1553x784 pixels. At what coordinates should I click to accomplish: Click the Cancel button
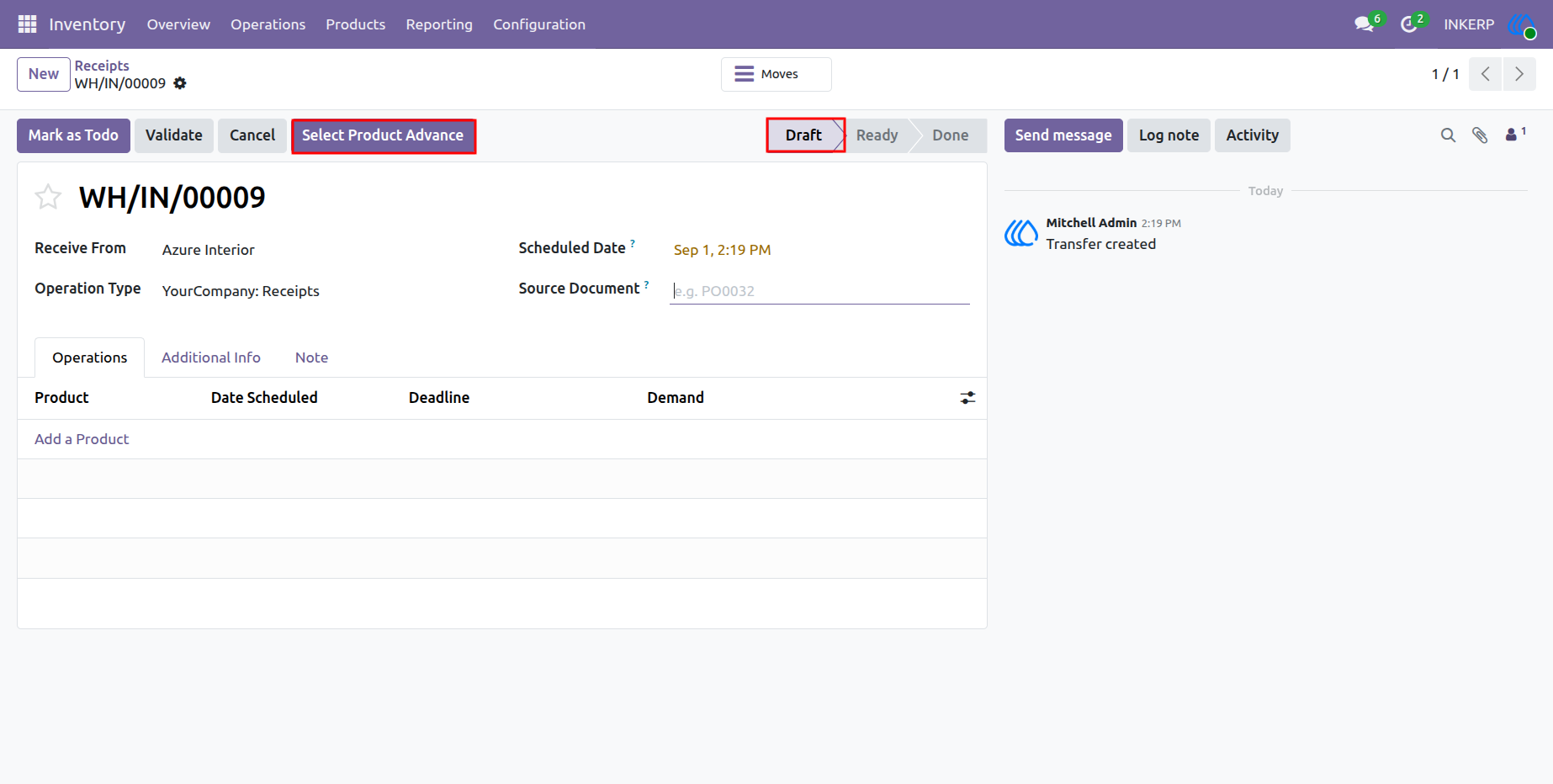252,135
